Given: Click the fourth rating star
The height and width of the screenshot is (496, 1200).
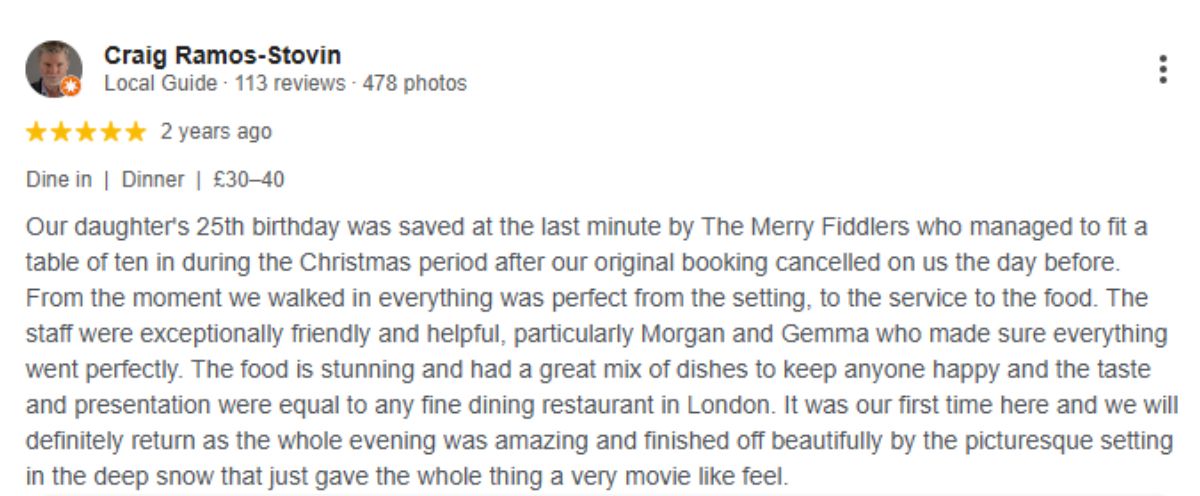Looking at the screenshot, I should coord(111,132).
